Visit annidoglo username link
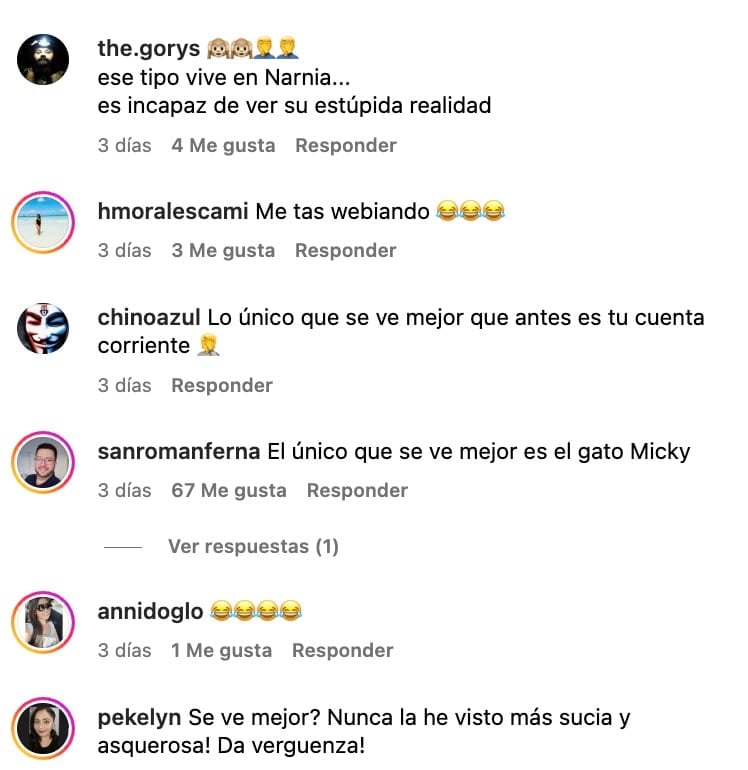 [x=150, y=612]
